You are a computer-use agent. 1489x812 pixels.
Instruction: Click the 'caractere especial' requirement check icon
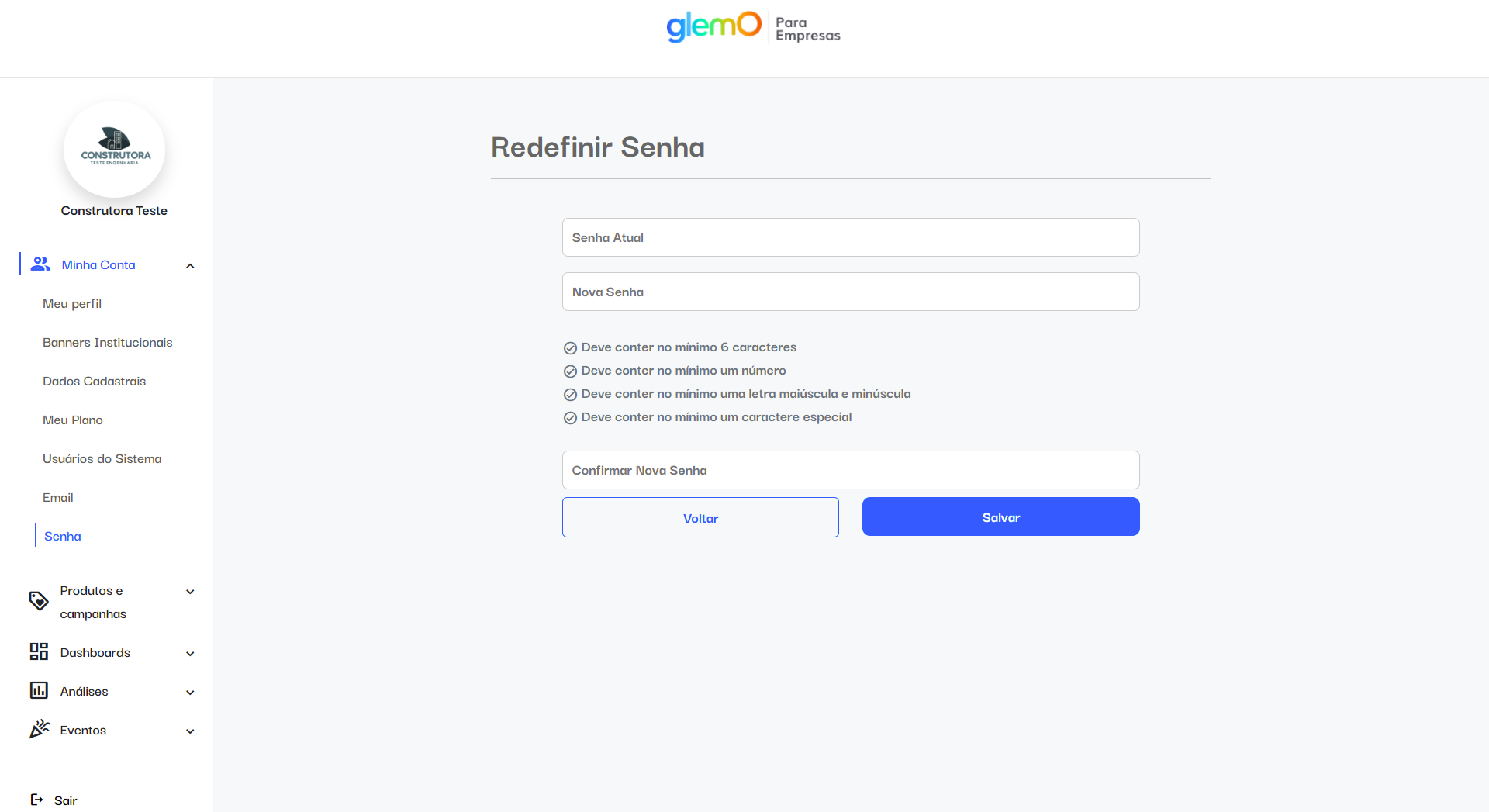click(x=570, y=418)
